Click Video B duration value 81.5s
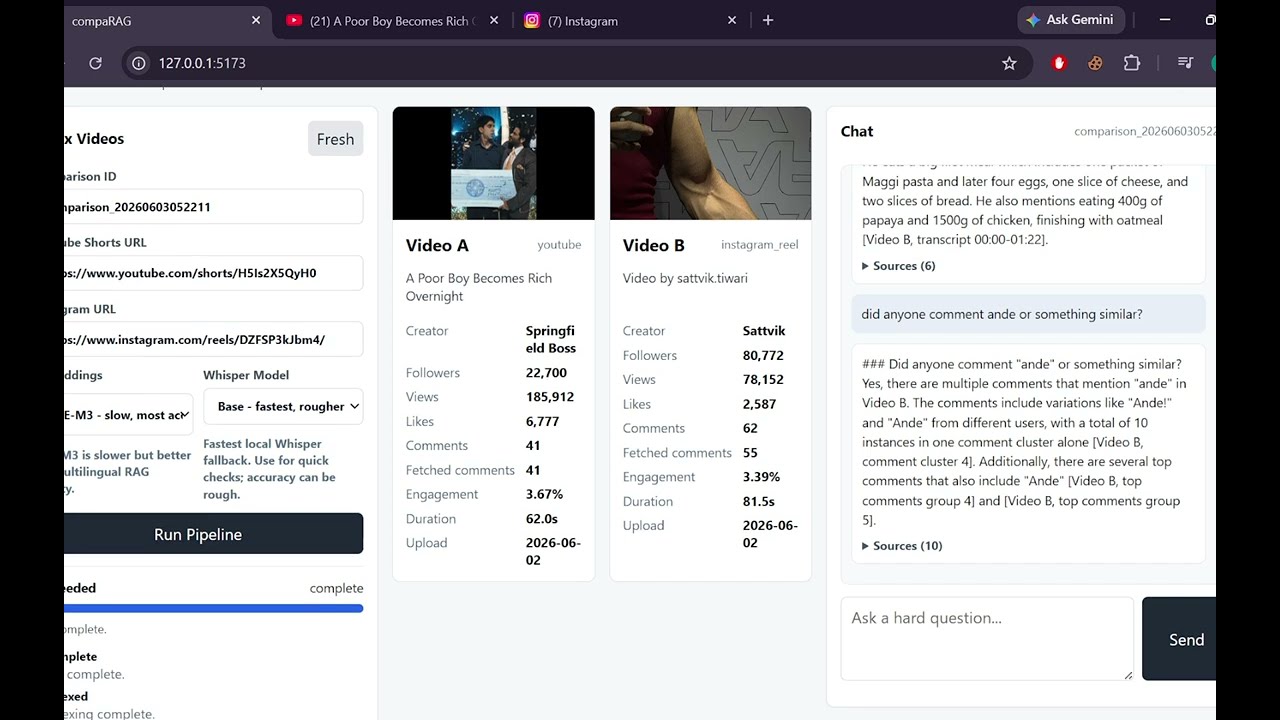The height and width of the screenshot is (720, 1280). coord(760,502)
